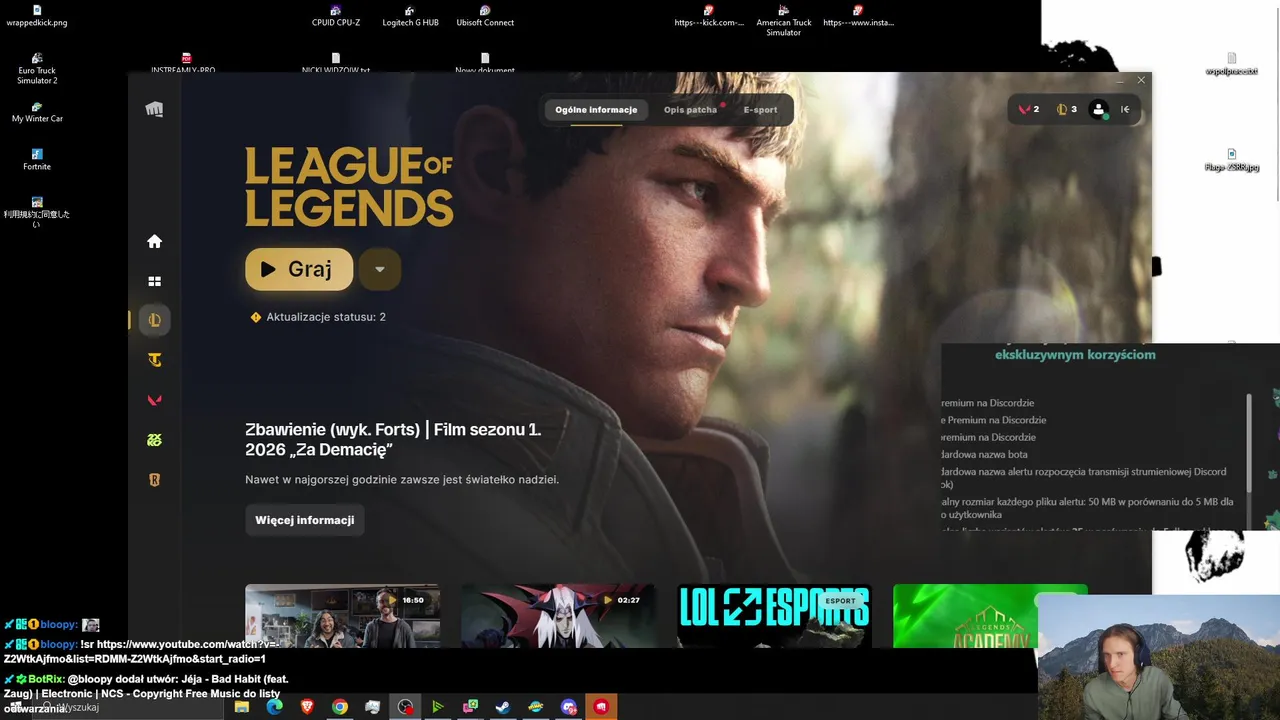Switch to OBS Studio in the taskbar
1280x720 pixels.
pos(405,707)
